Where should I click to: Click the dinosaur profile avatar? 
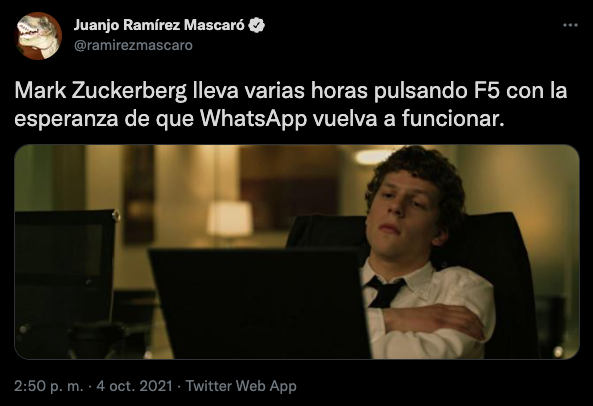(38, 36)
